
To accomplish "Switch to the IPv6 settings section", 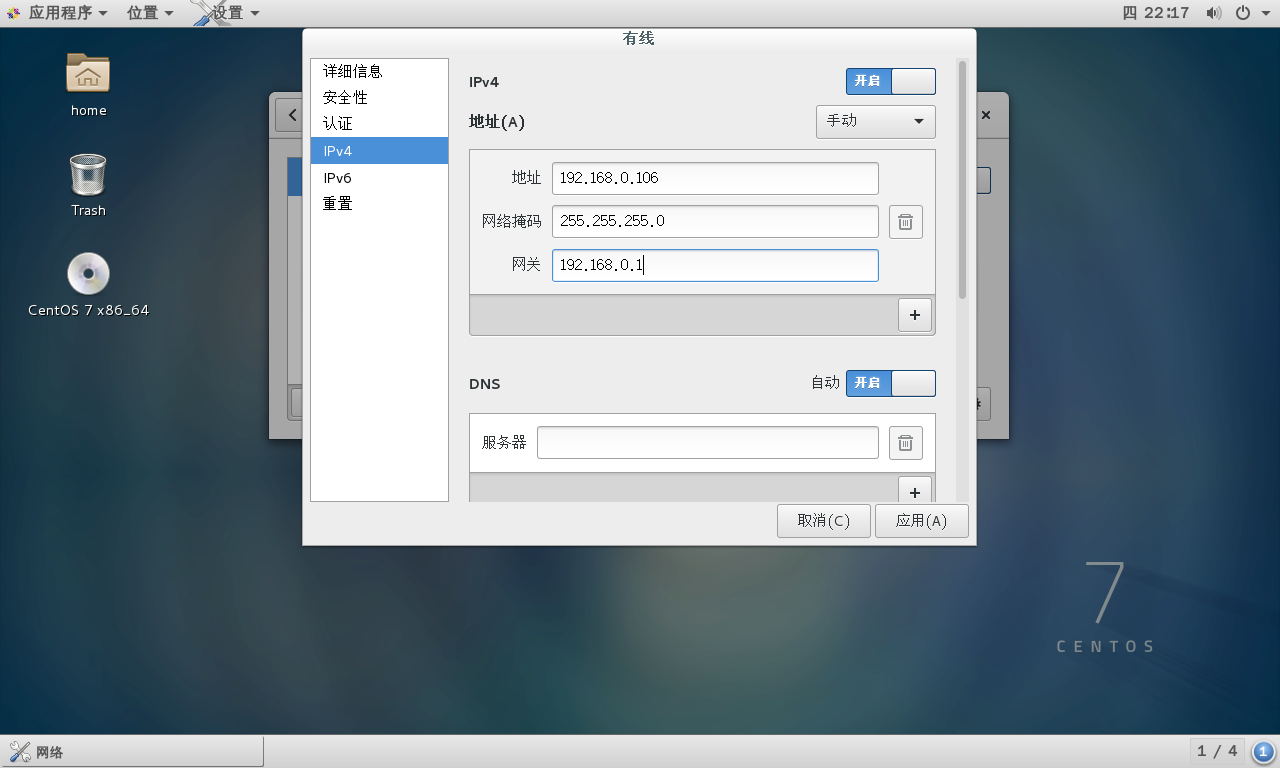I will tap(337, 178).
